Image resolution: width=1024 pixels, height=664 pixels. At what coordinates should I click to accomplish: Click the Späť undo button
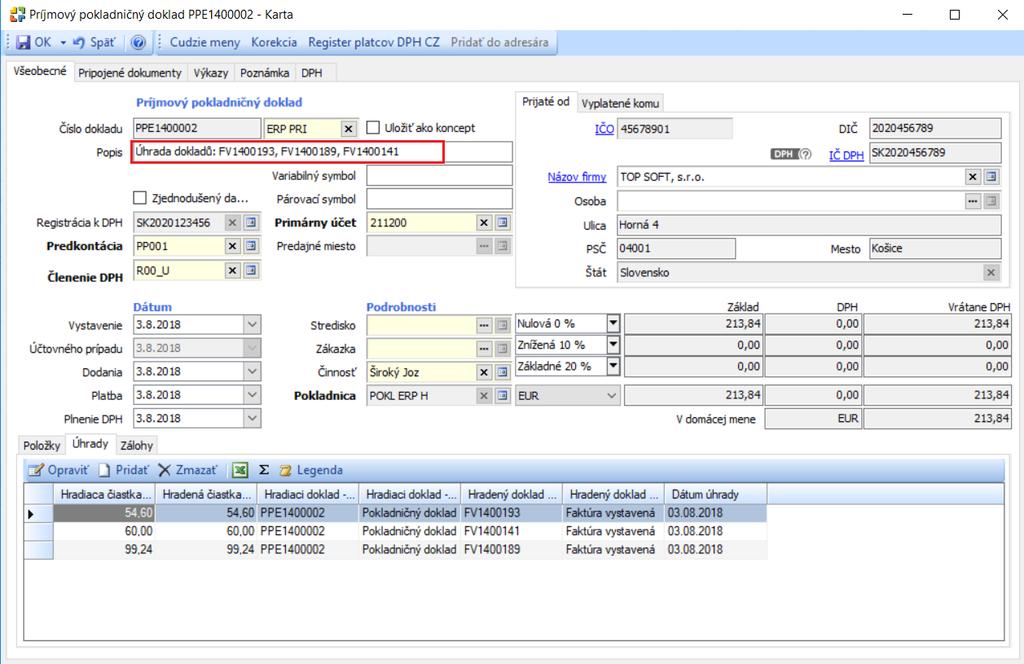point(93,42)
